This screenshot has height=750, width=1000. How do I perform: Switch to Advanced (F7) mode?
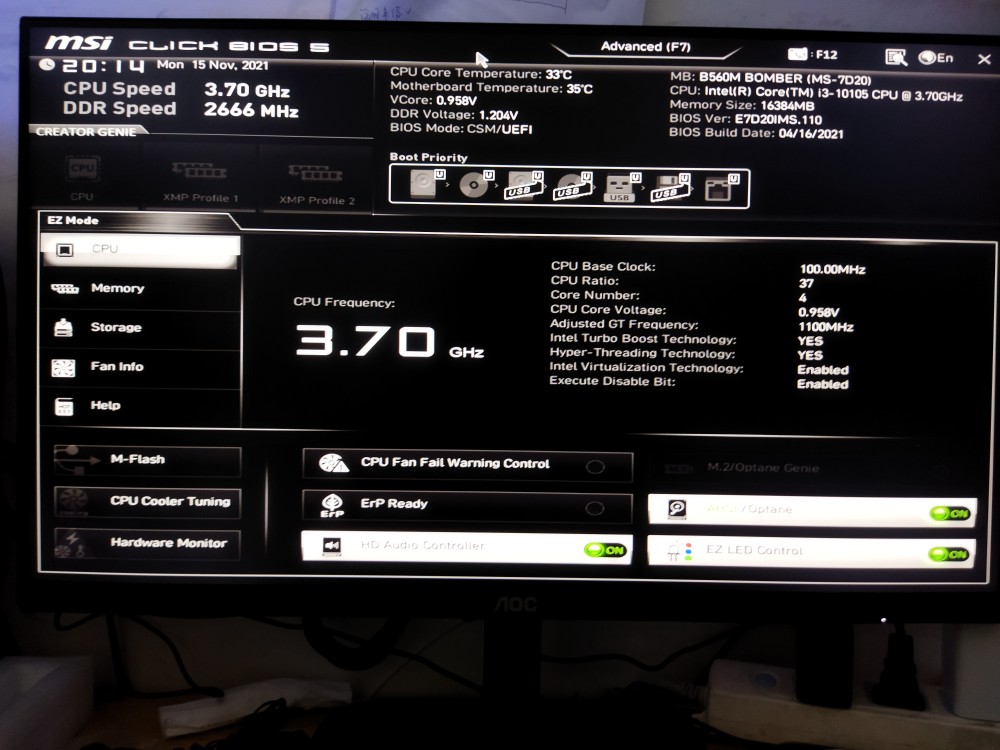pyautogui.click(x=645, y=47)
